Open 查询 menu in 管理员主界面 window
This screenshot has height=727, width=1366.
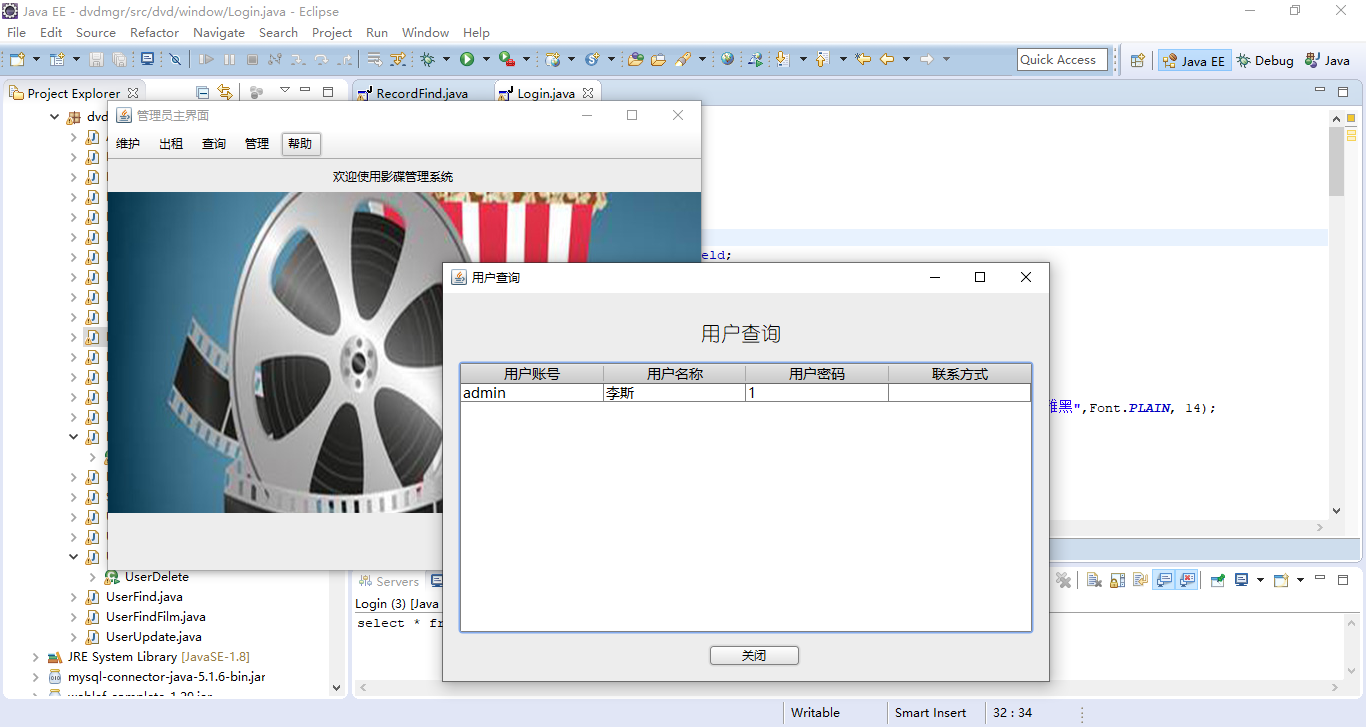[x=214, y=144]
